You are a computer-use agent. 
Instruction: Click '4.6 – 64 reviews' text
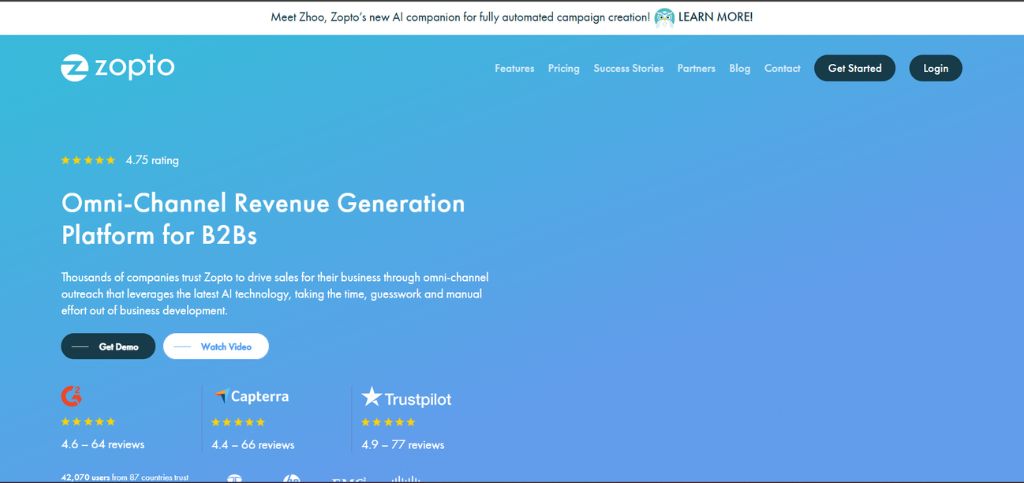[x=103, y=444]
